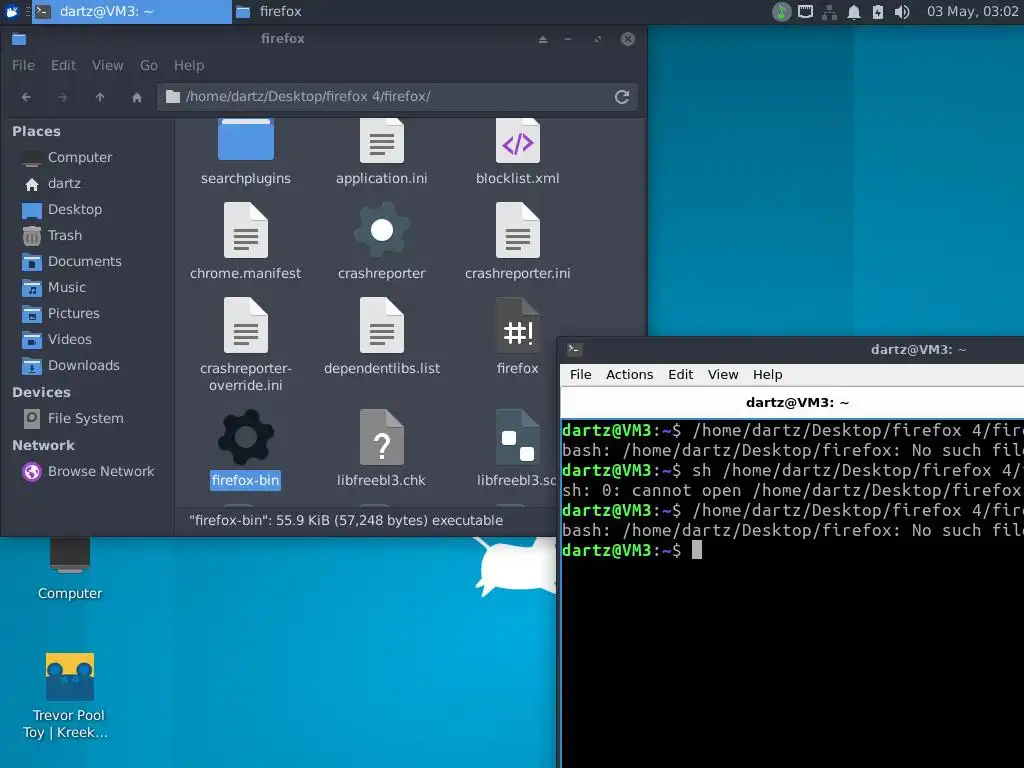Open the file manager View menu
1024x768 pixels.
108,65
